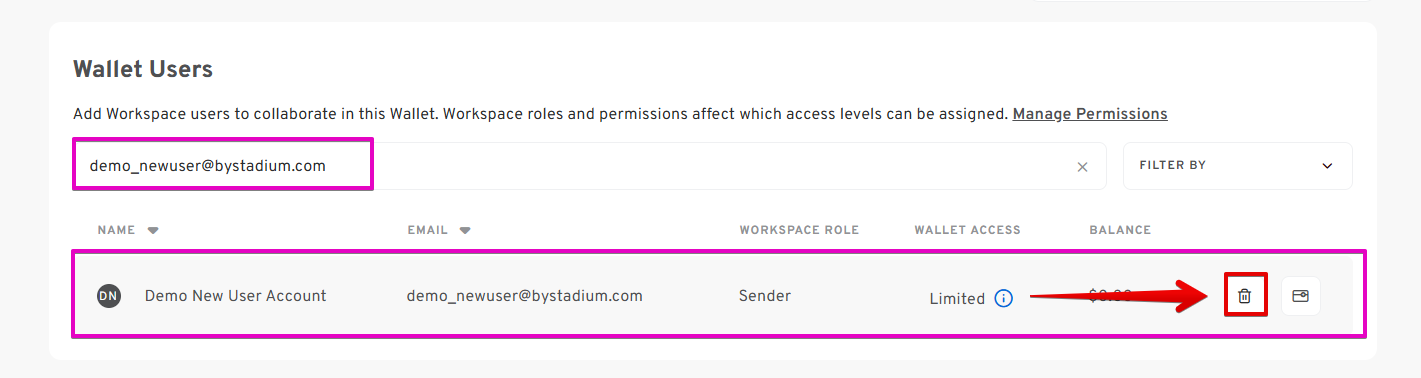This screenshot has width=1421, height=378.
Task: Expand the FILTER BY chevron
Action: (1327, 166)
